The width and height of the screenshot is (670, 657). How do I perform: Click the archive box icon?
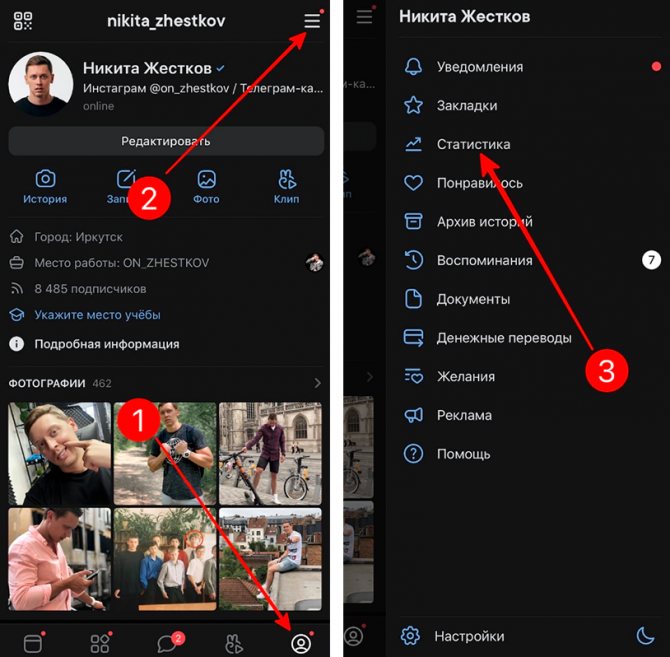pos(413,221)
